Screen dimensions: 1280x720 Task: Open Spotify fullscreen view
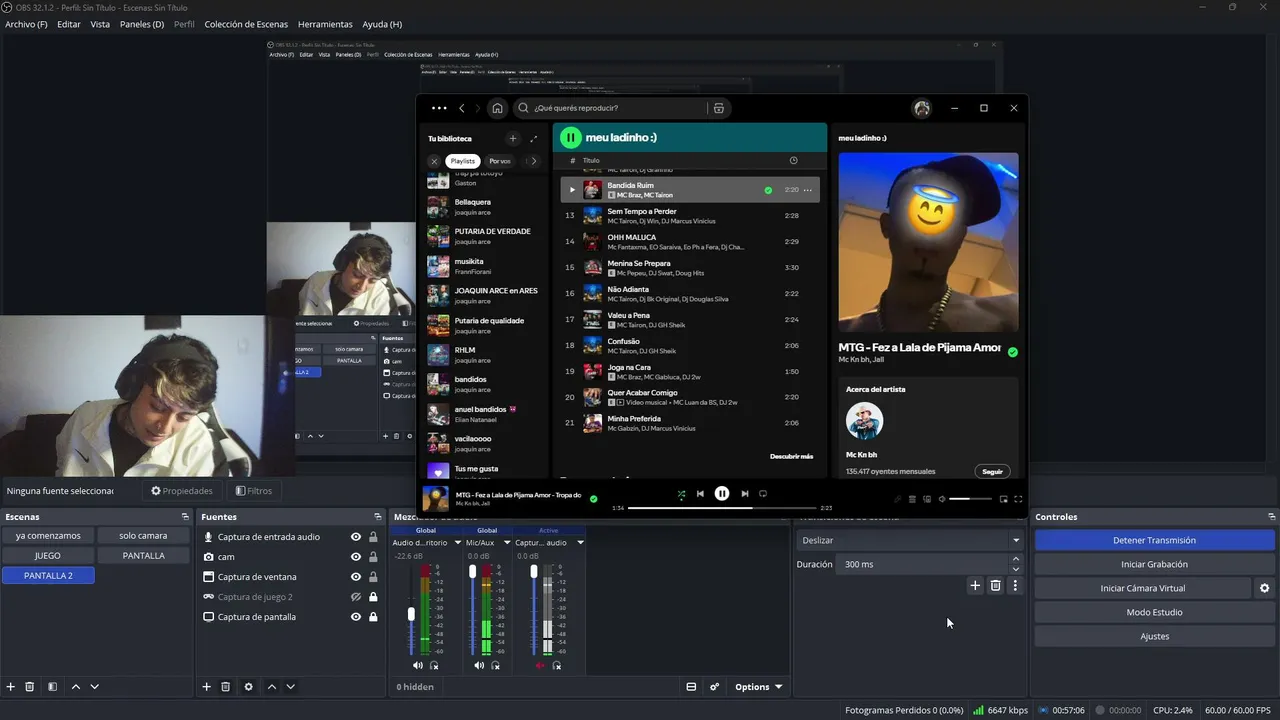coord(1018,499)
